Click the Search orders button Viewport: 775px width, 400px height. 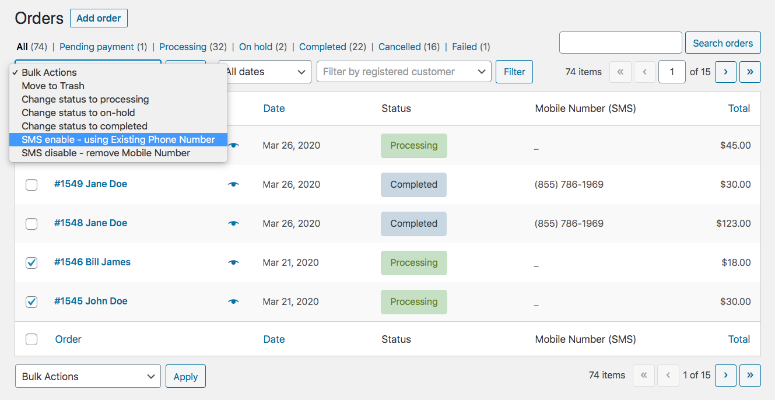(723, 43)
